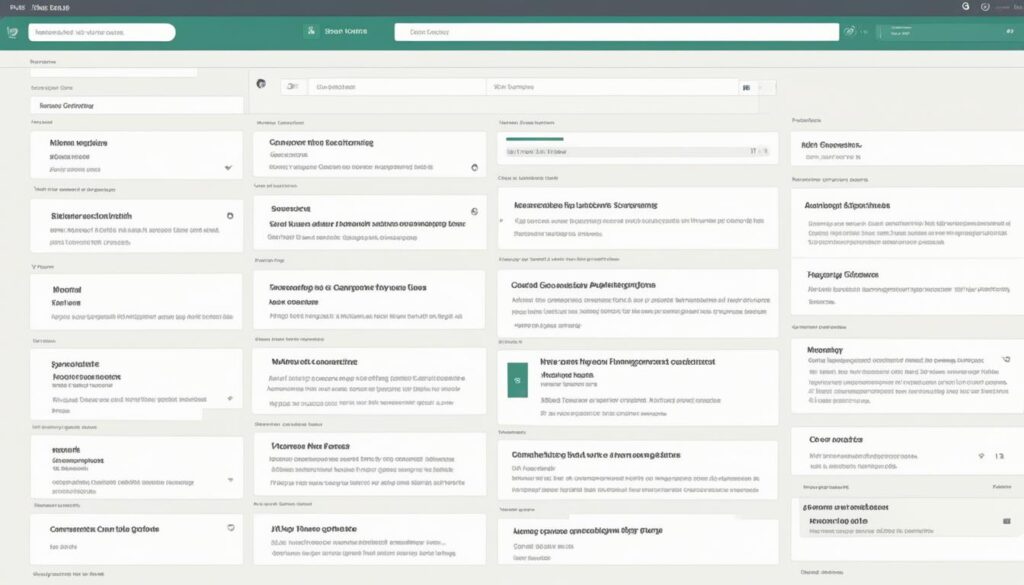1024x585 pixels.
Task: Toggle the circle on the first middle-column card
Action: 474,167
